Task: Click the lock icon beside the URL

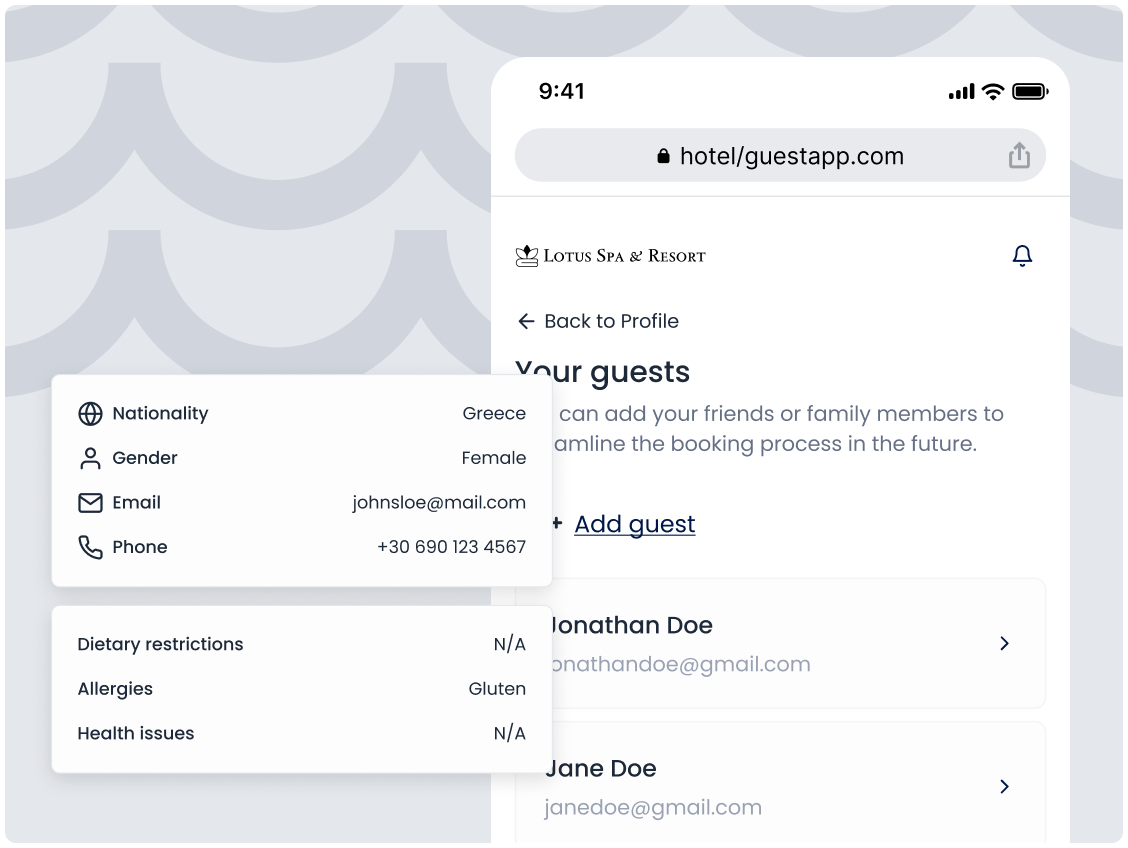Action: [663, 155]
